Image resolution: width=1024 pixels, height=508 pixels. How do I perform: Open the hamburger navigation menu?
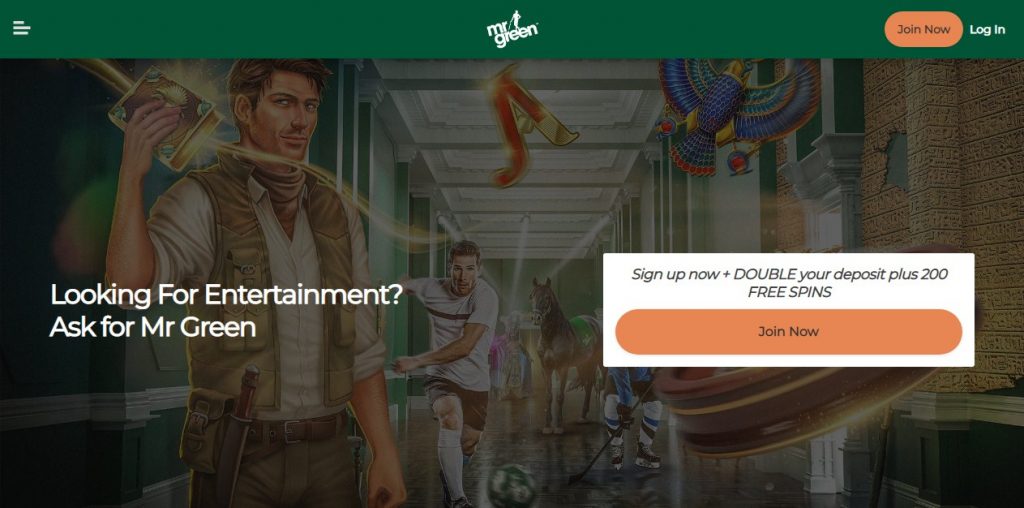pos(22,28)
